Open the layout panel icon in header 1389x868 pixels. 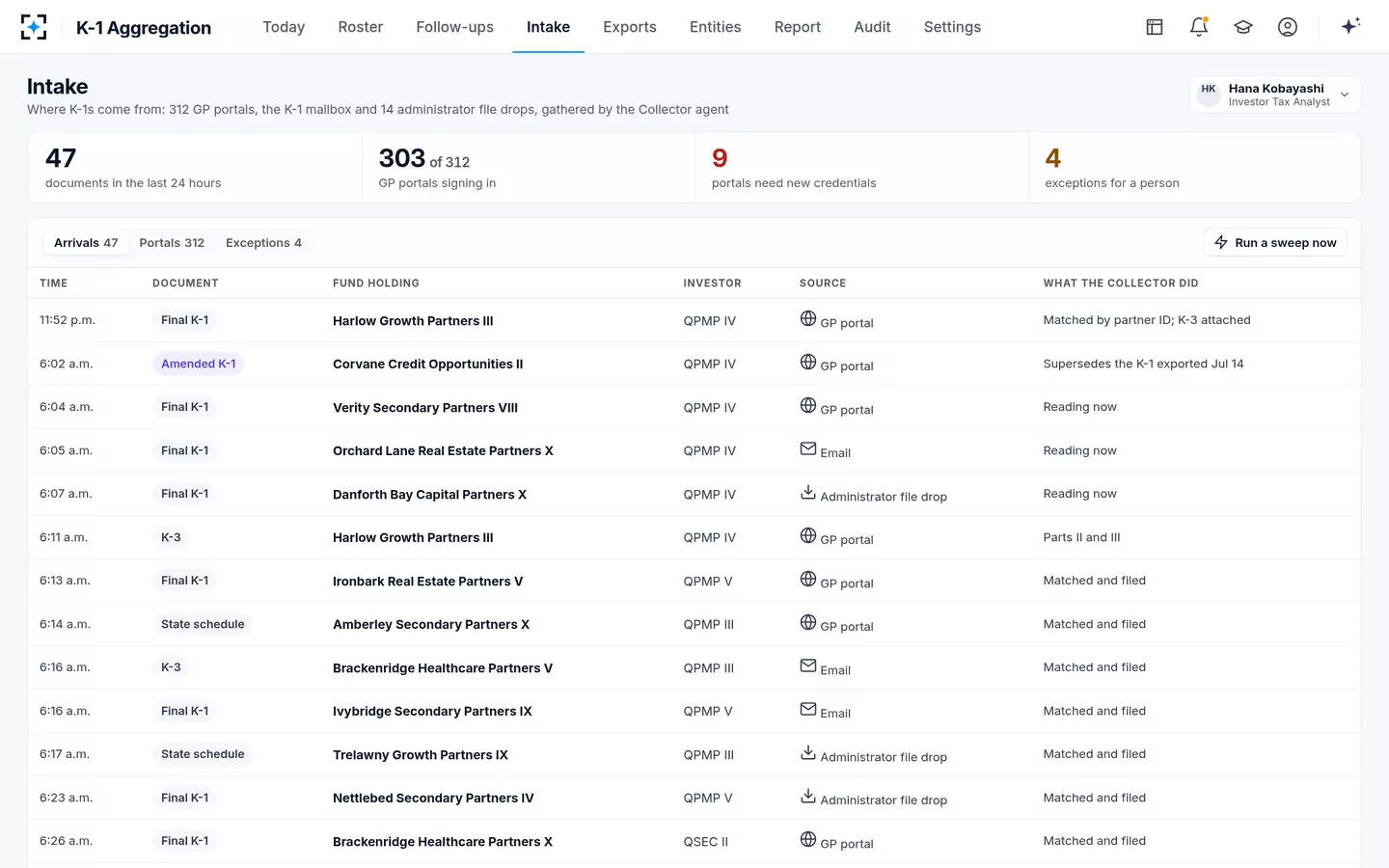pos(1155,27)
